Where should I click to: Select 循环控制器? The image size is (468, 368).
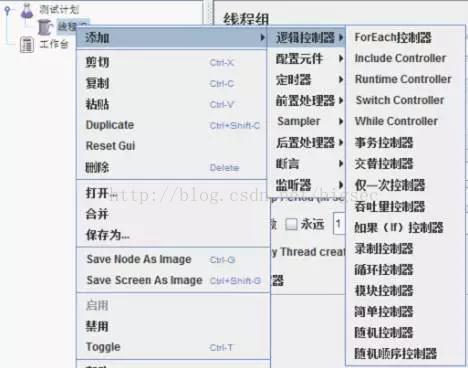click(405, 270)
